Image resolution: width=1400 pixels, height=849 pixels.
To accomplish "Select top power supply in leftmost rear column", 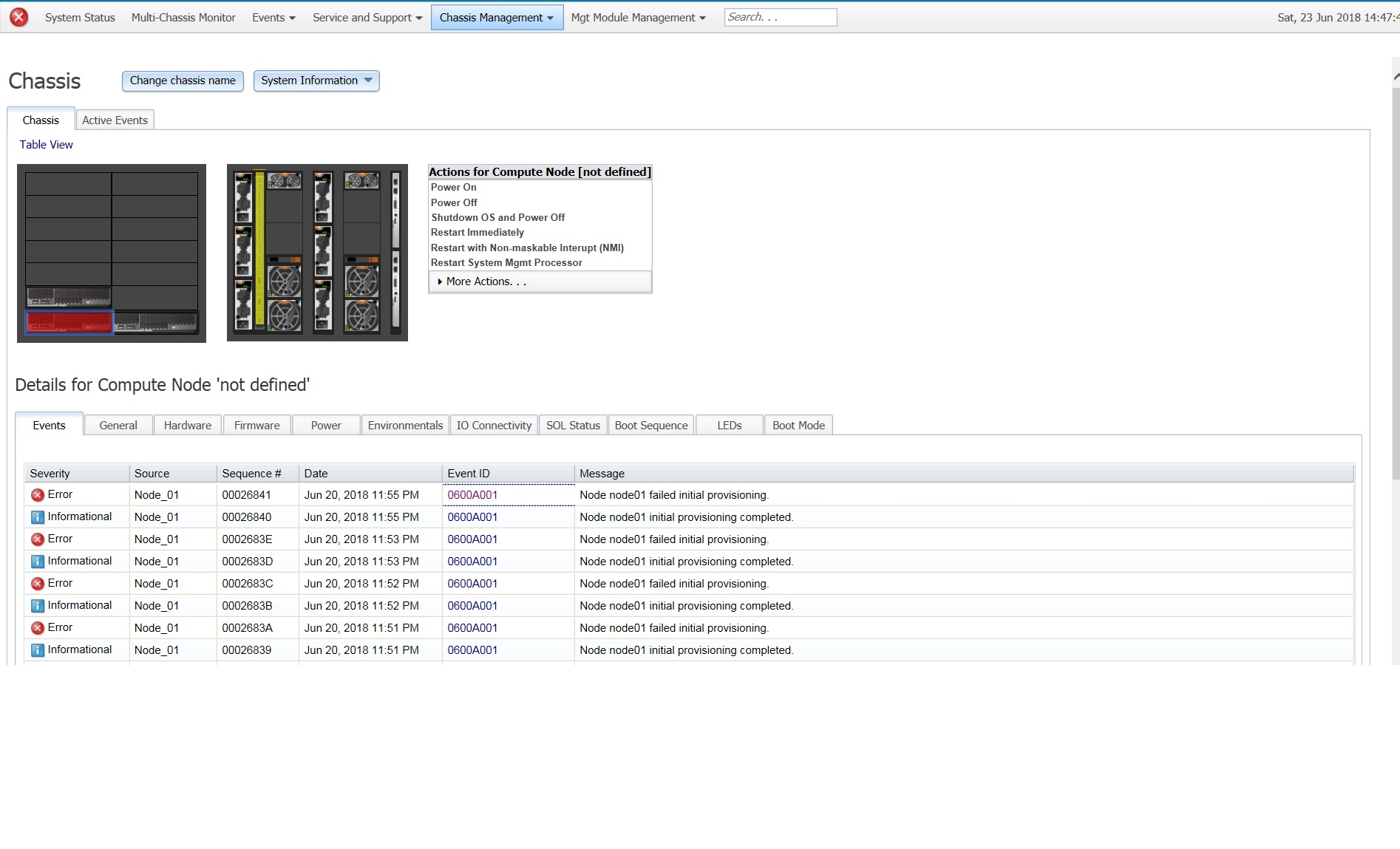I will [243, 197].
